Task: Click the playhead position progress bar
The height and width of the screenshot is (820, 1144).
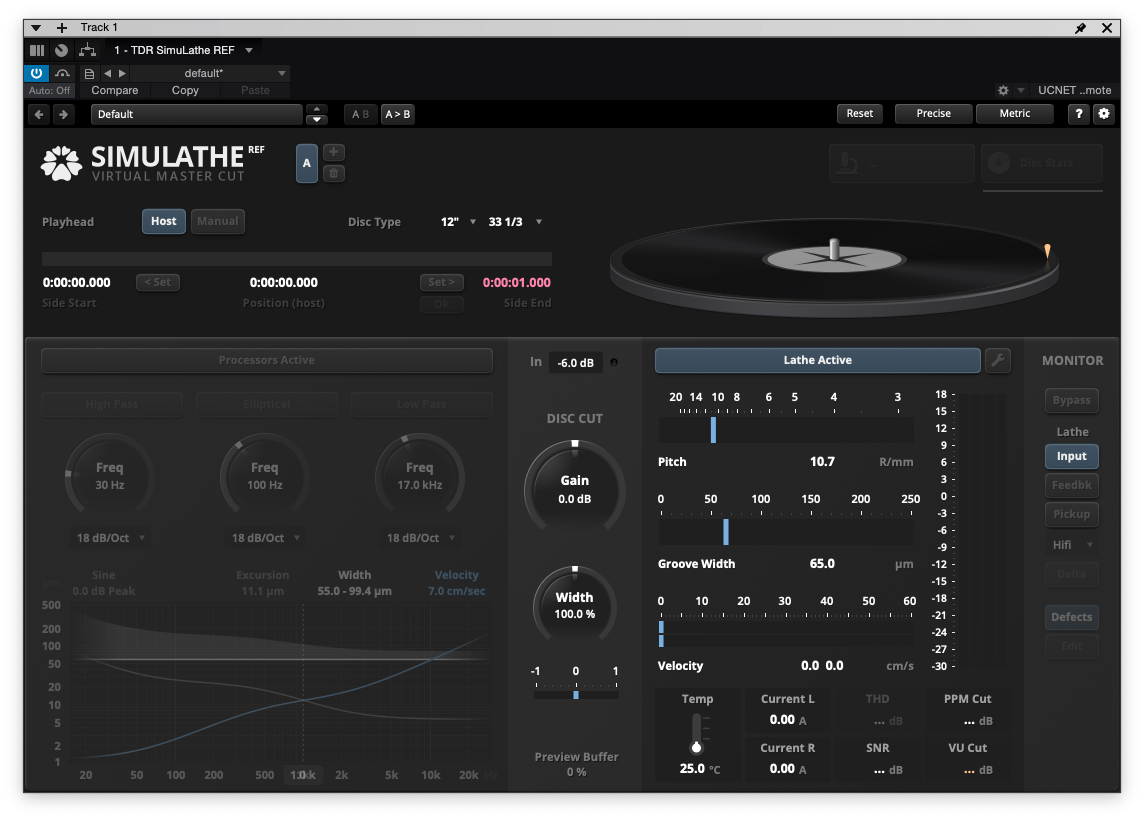Action: 296,259
